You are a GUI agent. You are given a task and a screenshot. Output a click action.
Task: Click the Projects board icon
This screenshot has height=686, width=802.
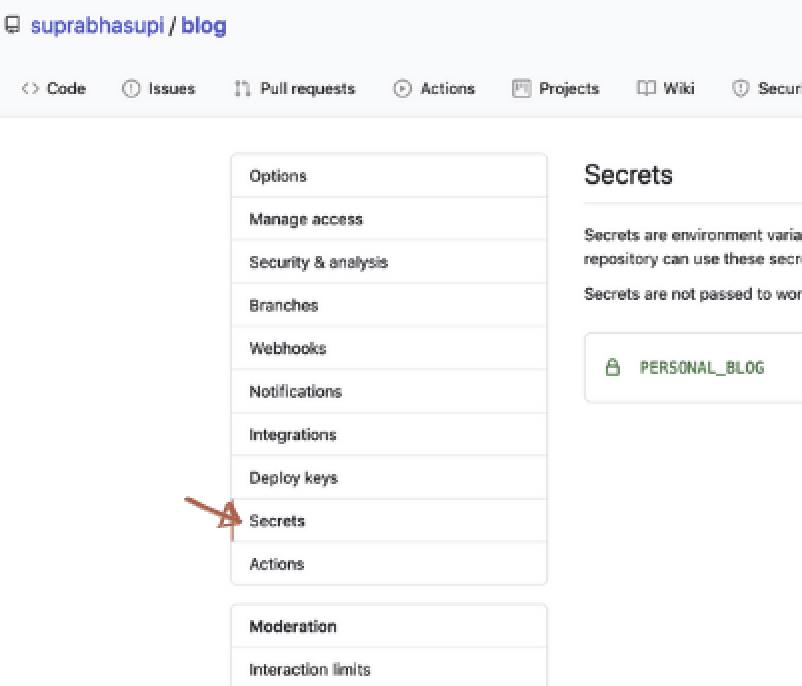pos(521,88)
